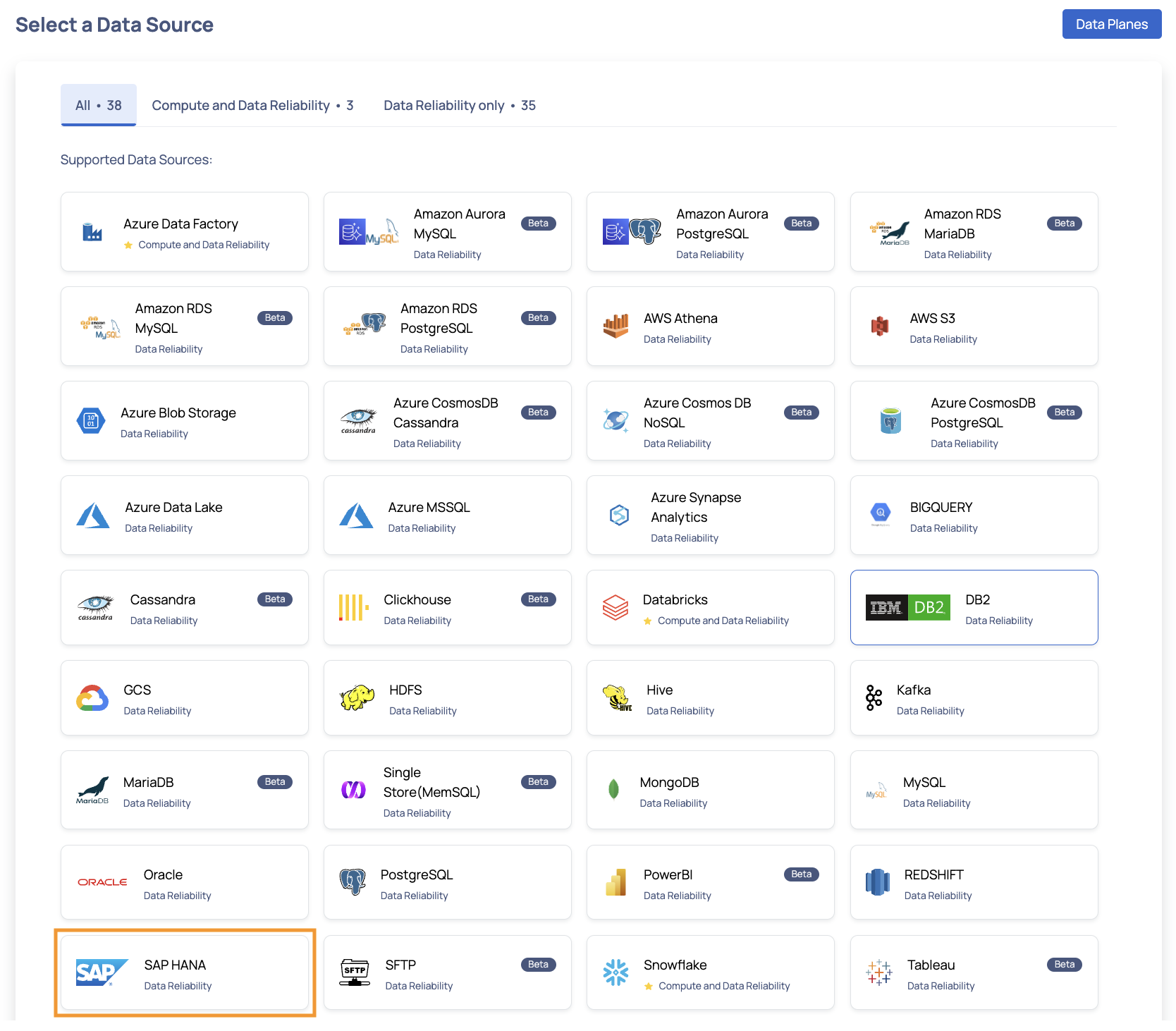The width and height of the screenshot is (1176, 1031).
Task: Click Data Reliability text under Kafka
Action: [x=931, y=711]
